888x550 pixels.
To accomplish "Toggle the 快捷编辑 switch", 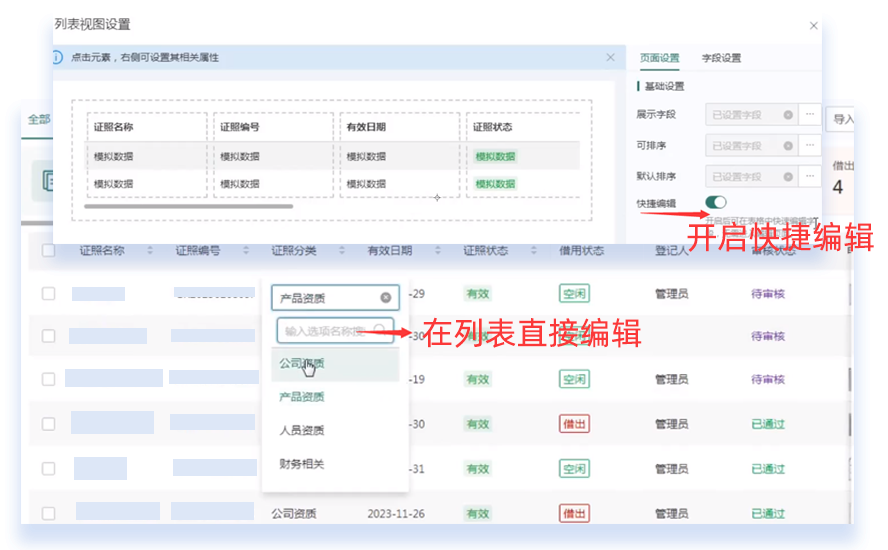I will coord(716,204).
